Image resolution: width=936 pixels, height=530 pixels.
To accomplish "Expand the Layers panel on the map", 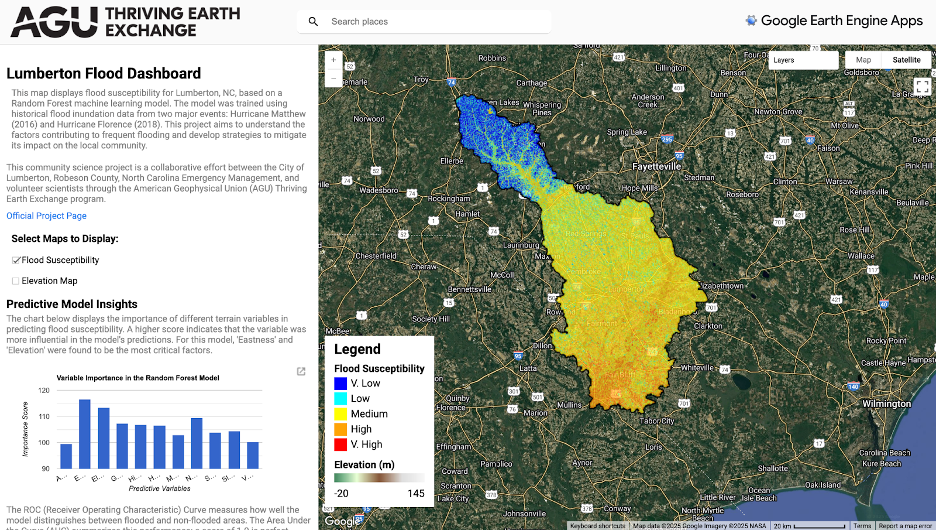I will click(x=804, y=60).
